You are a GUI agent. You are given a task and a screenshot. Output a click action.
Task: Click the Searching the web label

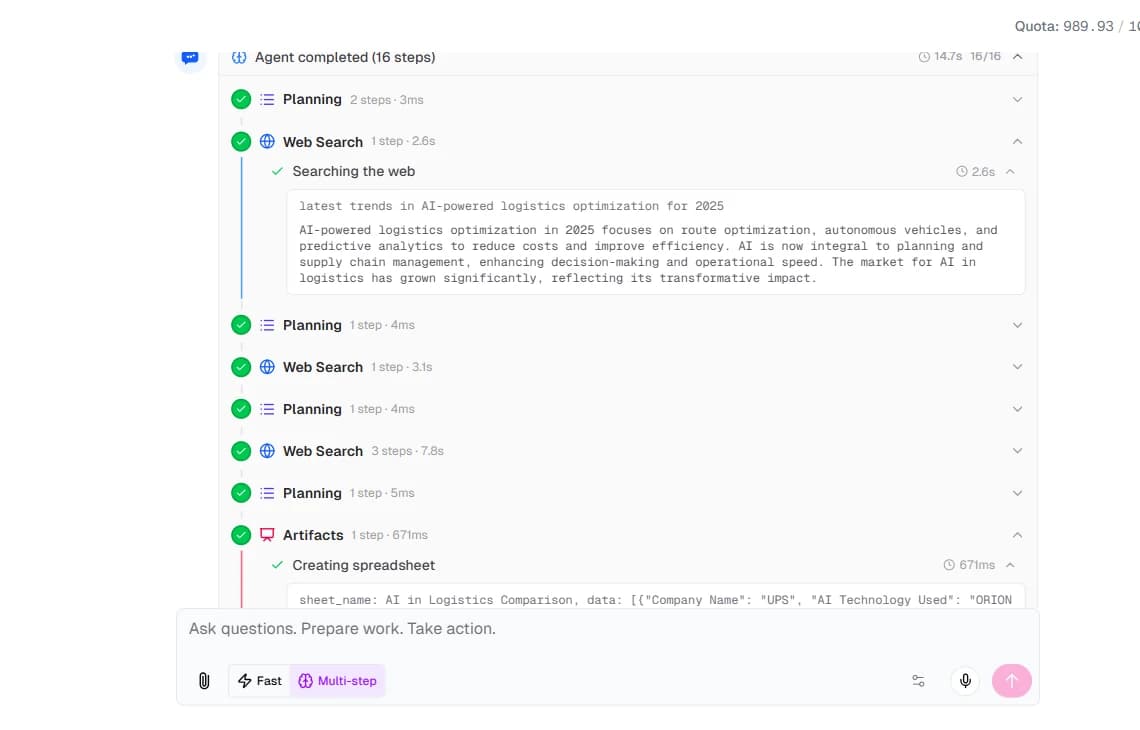click(x=353, y=172)
